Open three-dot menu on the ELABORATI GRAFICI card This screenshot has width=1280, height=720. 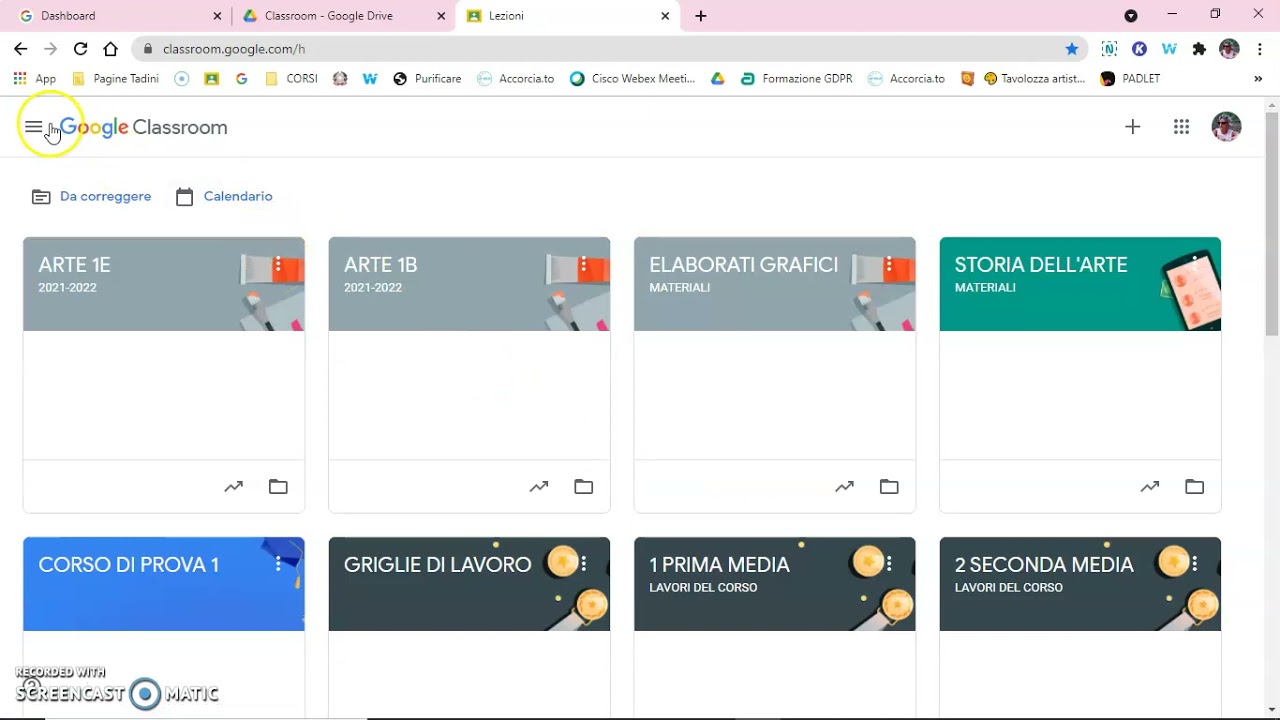889,265
